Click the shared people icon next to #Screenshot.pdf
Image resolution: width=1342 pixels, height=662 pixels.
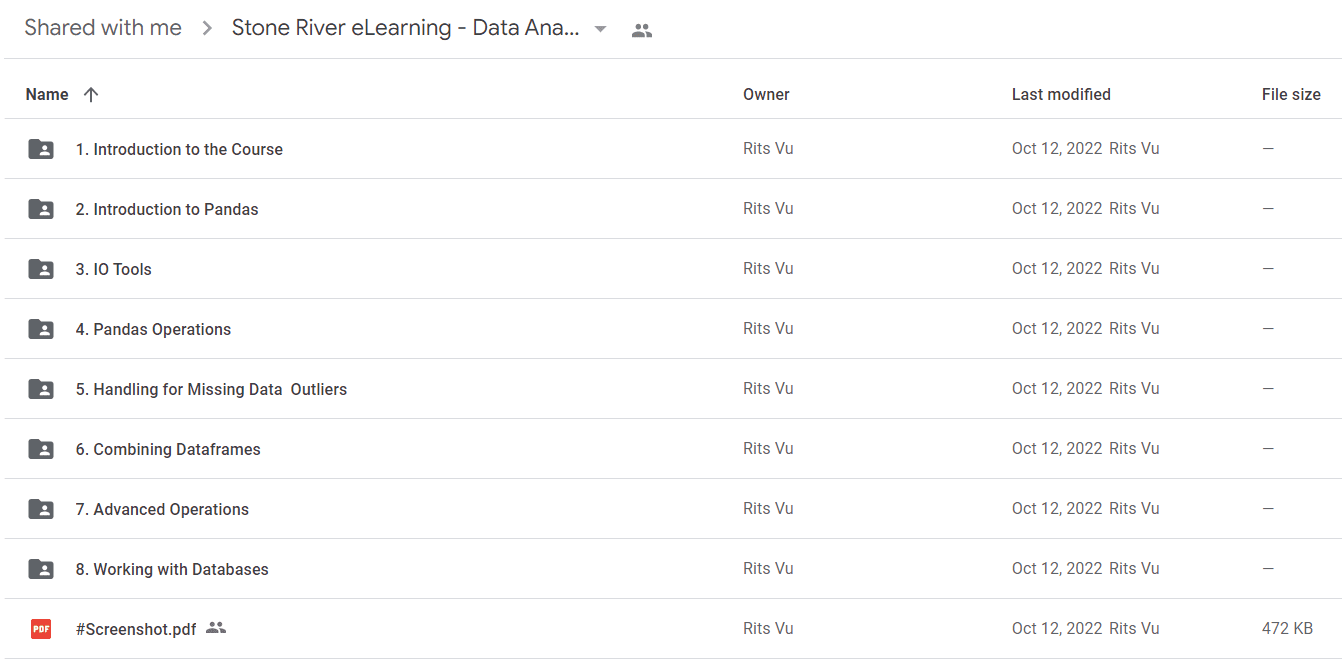pyautogui.click(x=216, y=628)
